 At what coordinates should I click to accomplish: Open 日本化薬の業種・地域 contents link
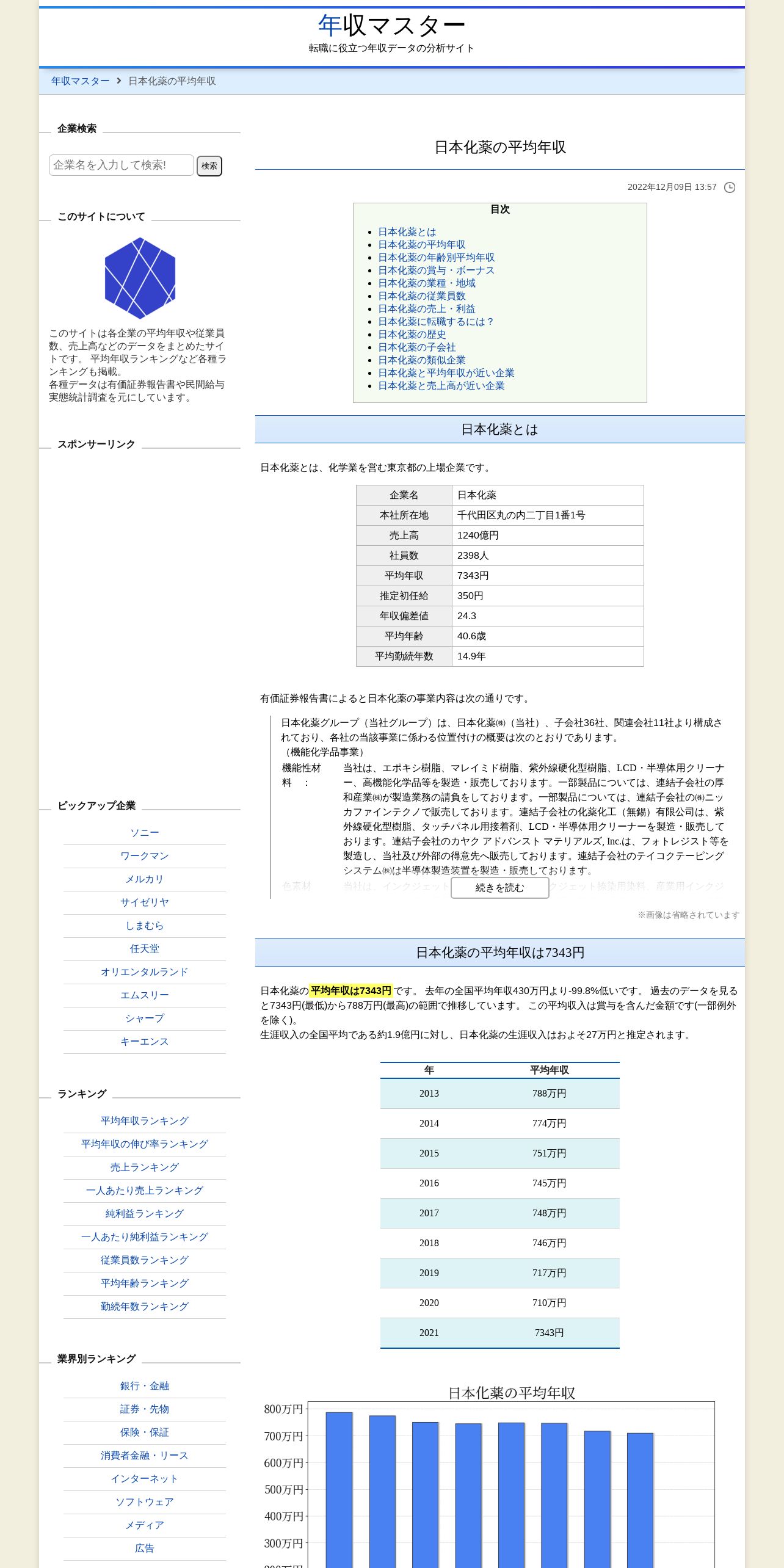427,283
